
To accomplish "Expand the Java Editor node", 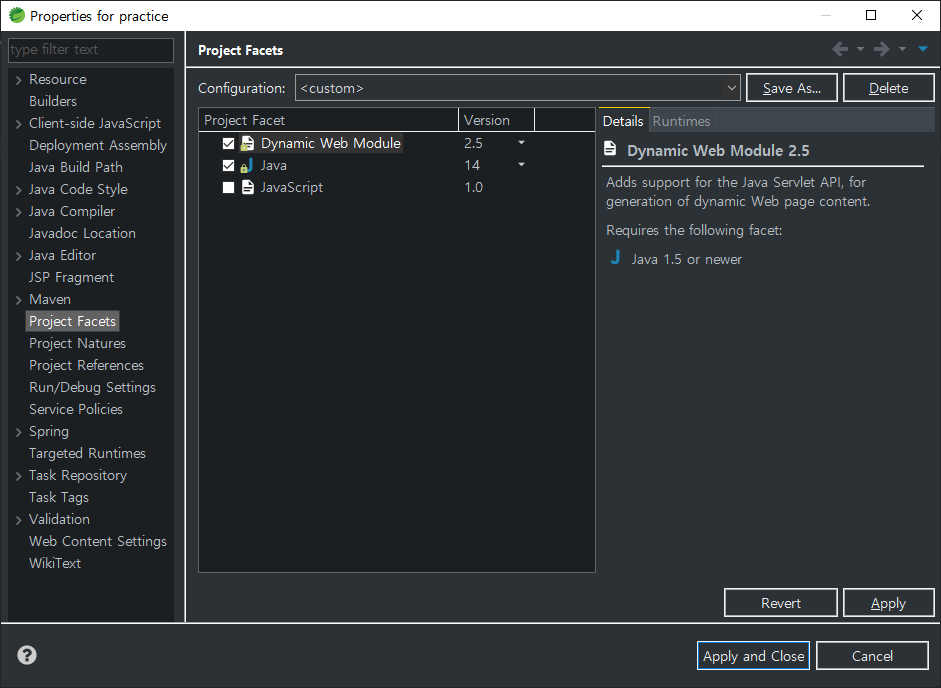I will coord(19,256).
